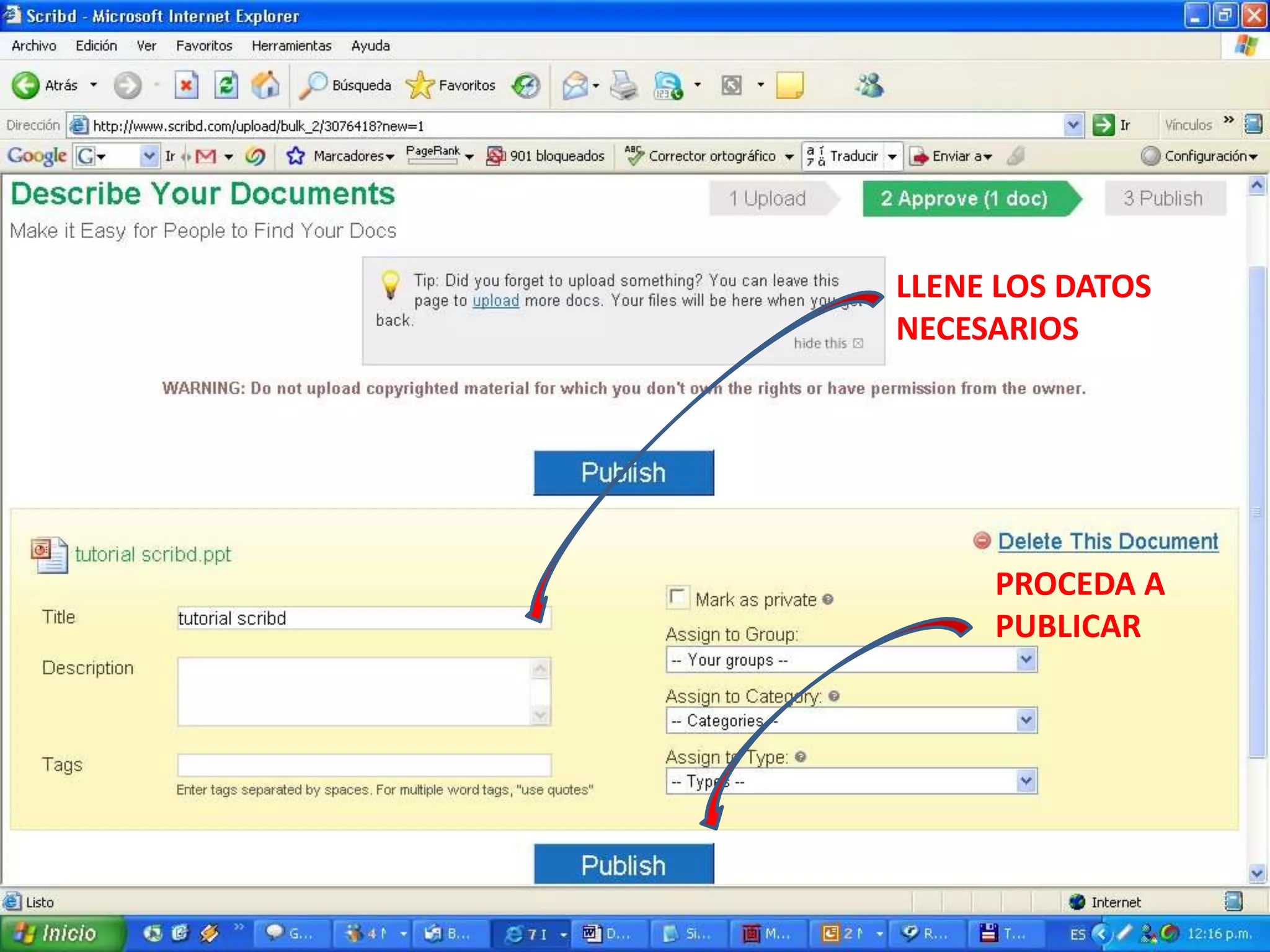Click the tutorial scribd.ppt file icon
Viewport: 1270px width, 952px height.
pos(49,555)
